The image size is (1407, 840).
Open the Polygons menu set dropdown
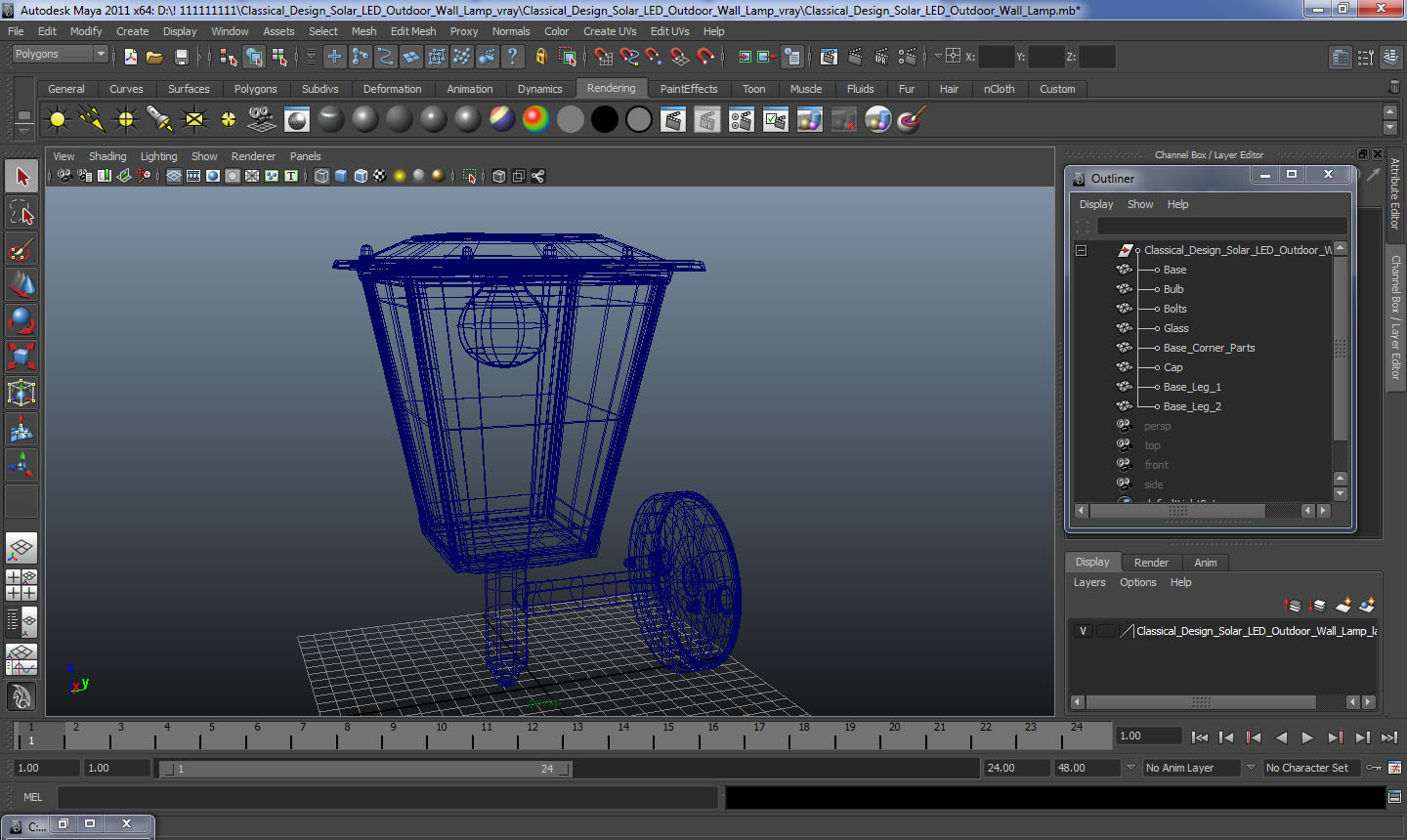[x=59, y=54]
